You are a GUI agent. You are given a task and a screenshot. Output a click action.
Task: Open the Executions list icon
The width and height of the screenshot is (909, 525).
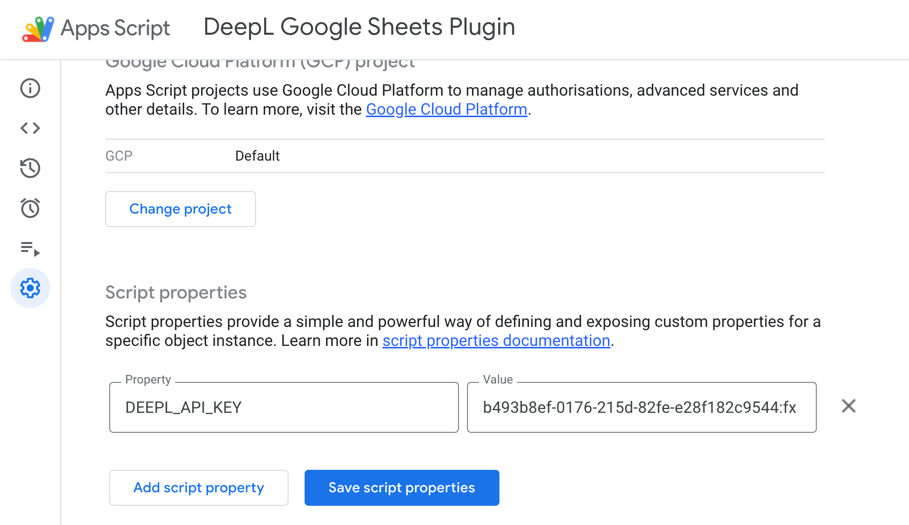click(30, 249)
